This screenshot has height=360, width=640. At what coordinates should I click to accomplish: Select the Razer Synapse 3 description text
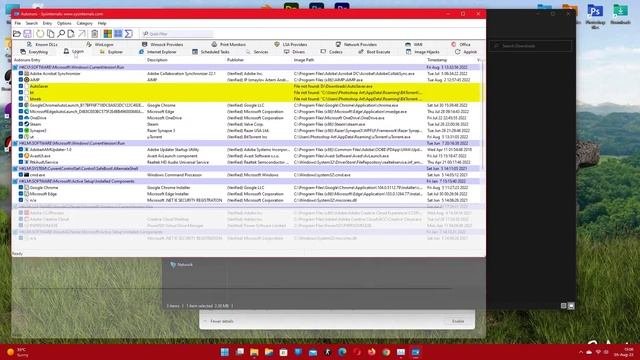pyautogui.click(x=161, y=130)
